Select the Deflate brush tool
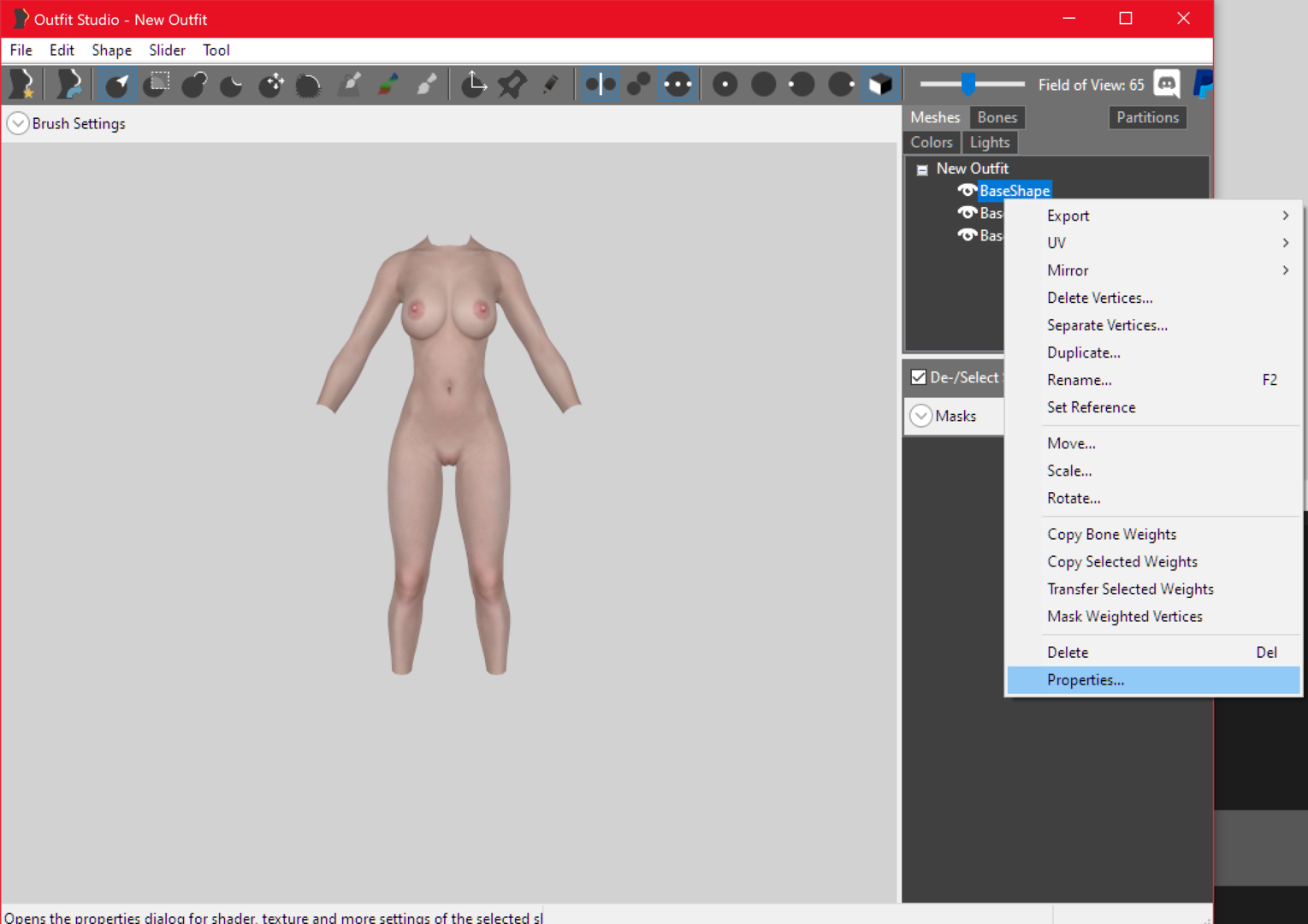1308x924 pixels. point(233,84)
